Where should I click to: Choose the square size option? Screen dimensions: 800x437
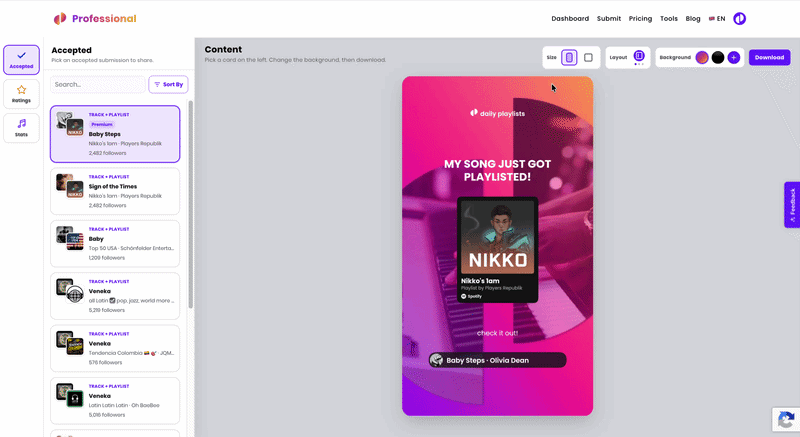click(x=588, y=58)
